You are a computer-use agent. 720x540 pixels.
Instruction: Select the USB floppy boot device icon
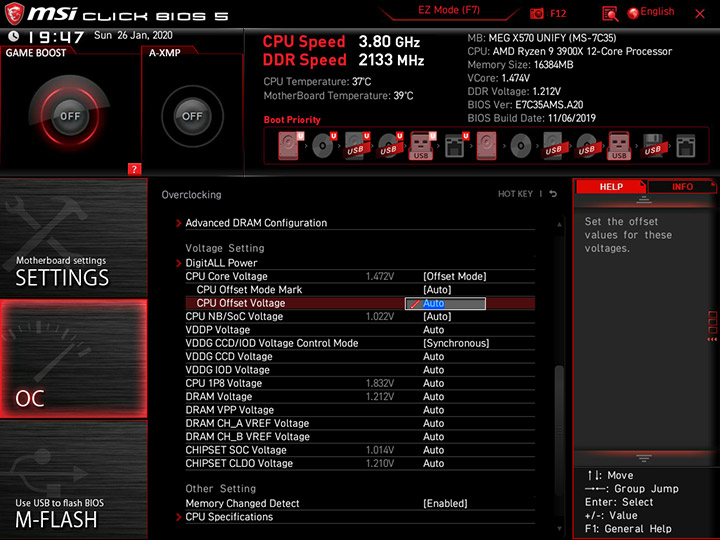(652, 146)
